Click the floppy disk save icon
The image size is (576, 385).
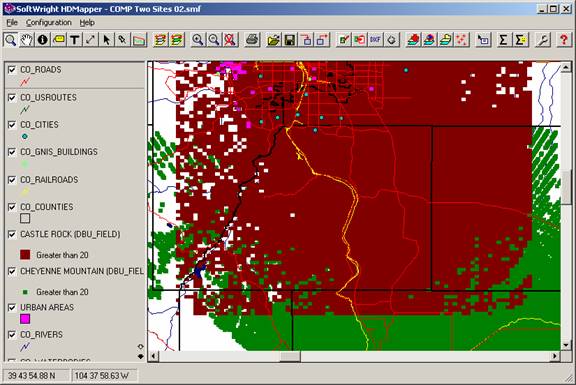point(290,40)
